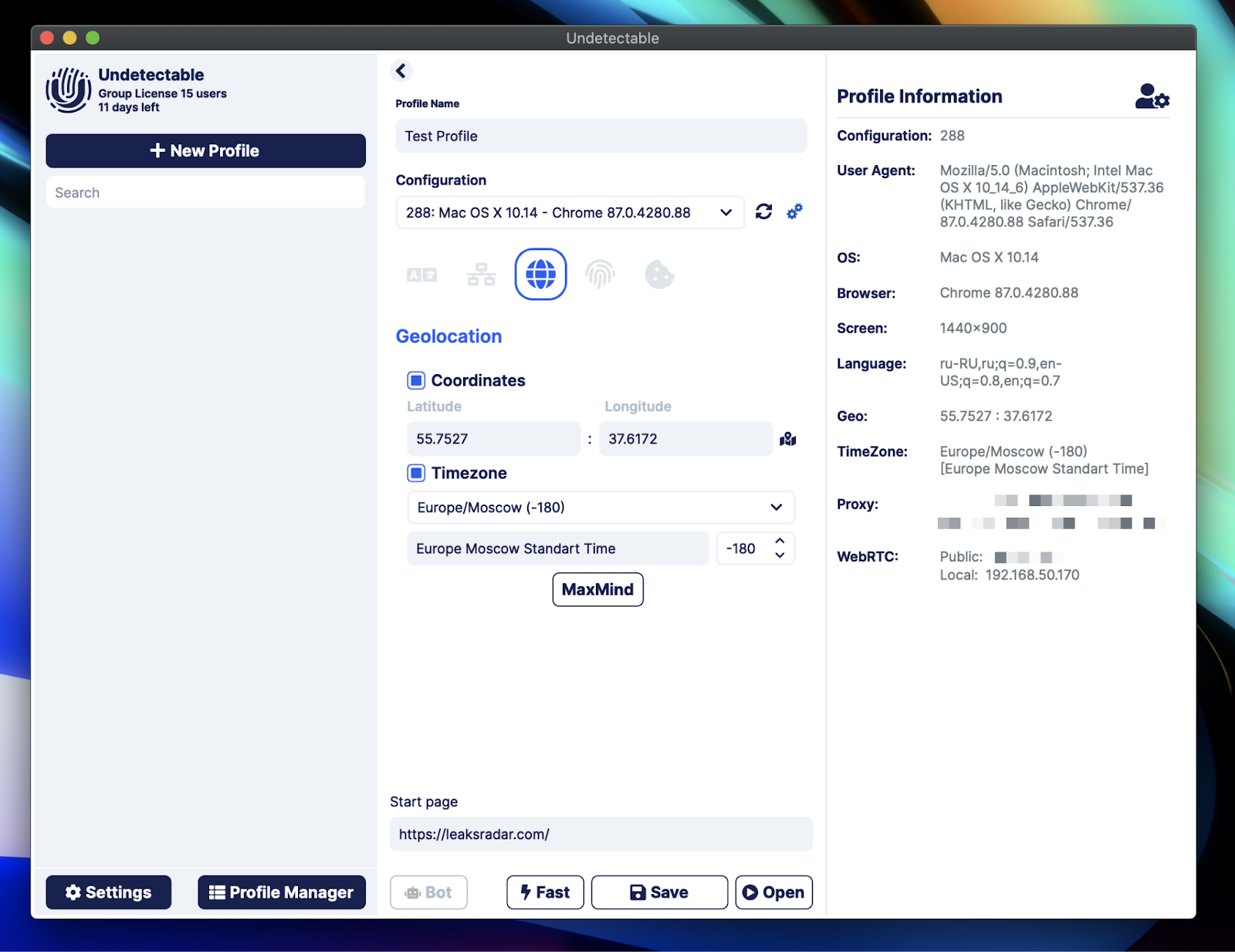Edit the Longitude field
The width and height of the screenshot is (1235, 952).
pyautogui.click(x=685, y=439)
